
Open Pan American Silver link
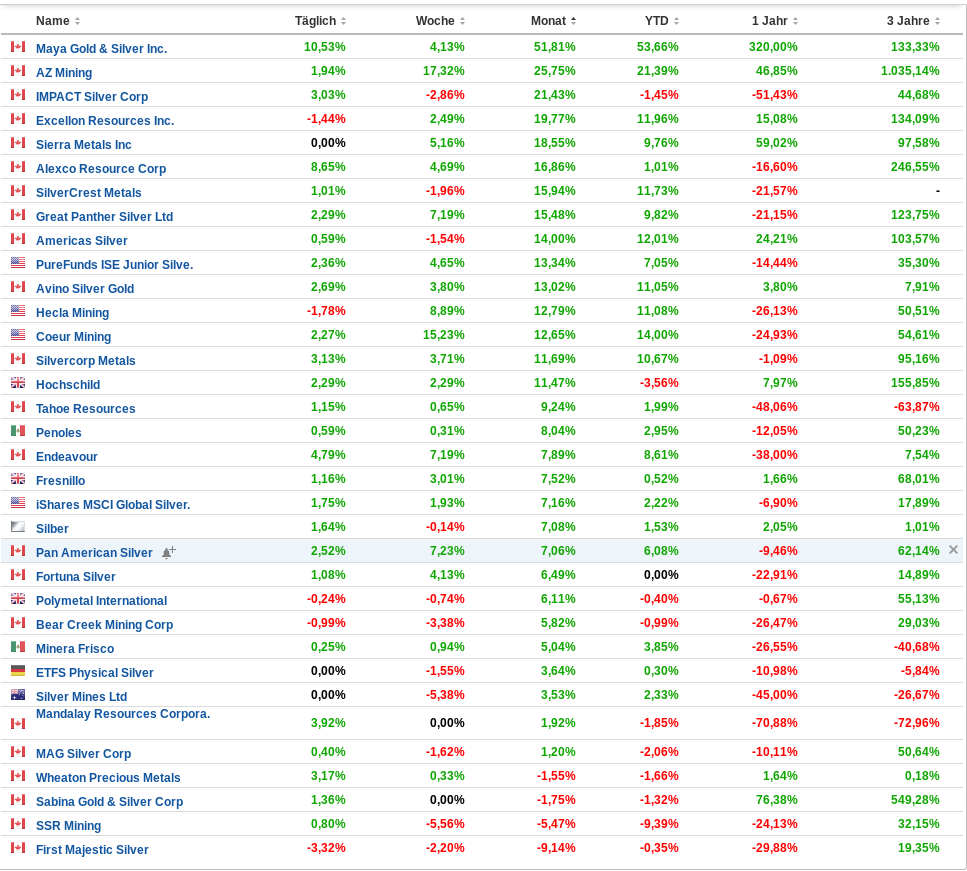coord(94,553)
